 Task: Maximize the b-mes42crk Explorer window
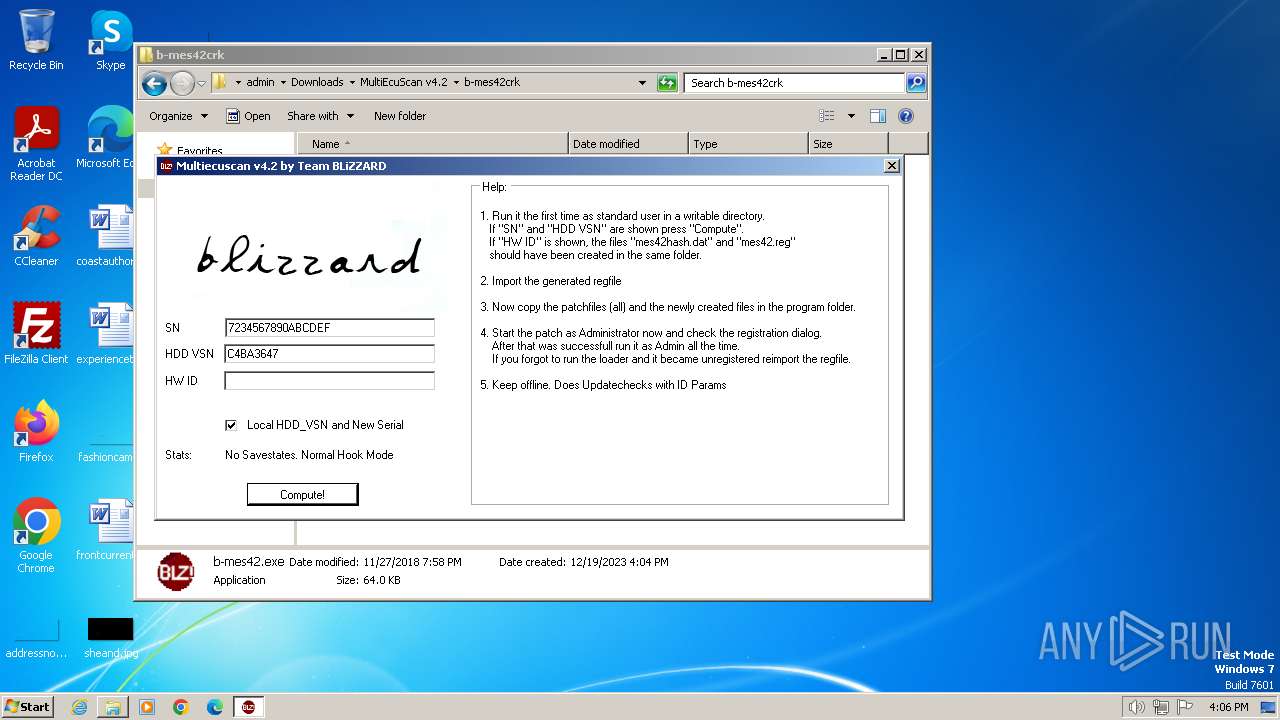(x=900, y=55)
